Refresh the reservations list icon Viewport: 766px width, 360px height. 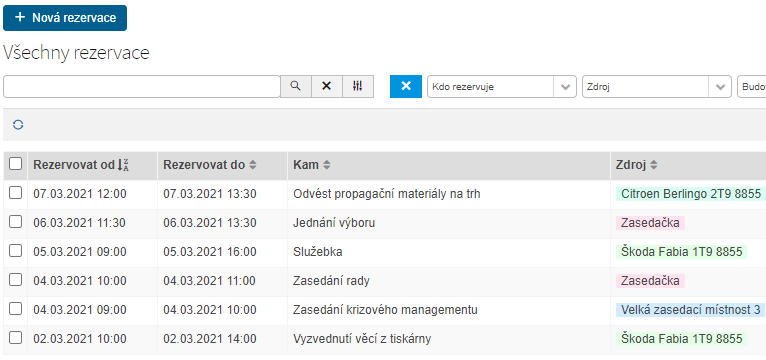[x=18, y=125]
